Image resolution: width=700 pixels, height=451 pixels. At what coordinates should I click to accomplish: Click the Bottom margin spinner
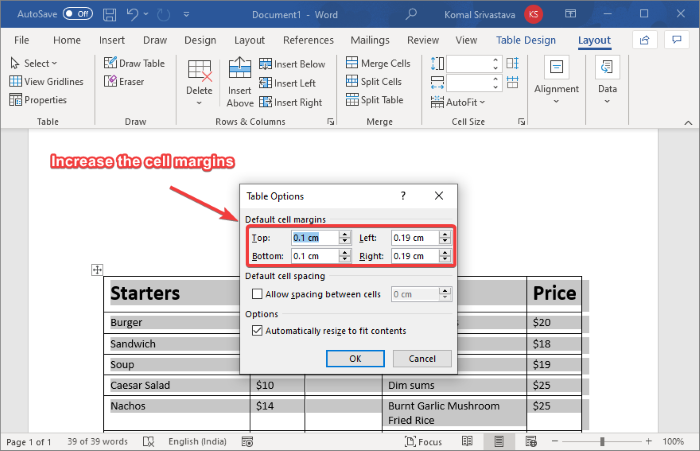[345, 256]
